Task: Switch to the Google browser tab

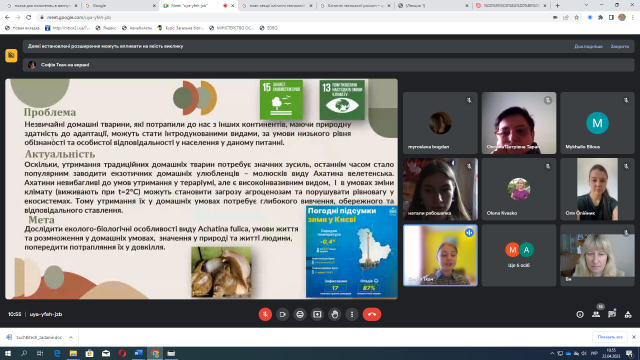Action: [120, 6]
